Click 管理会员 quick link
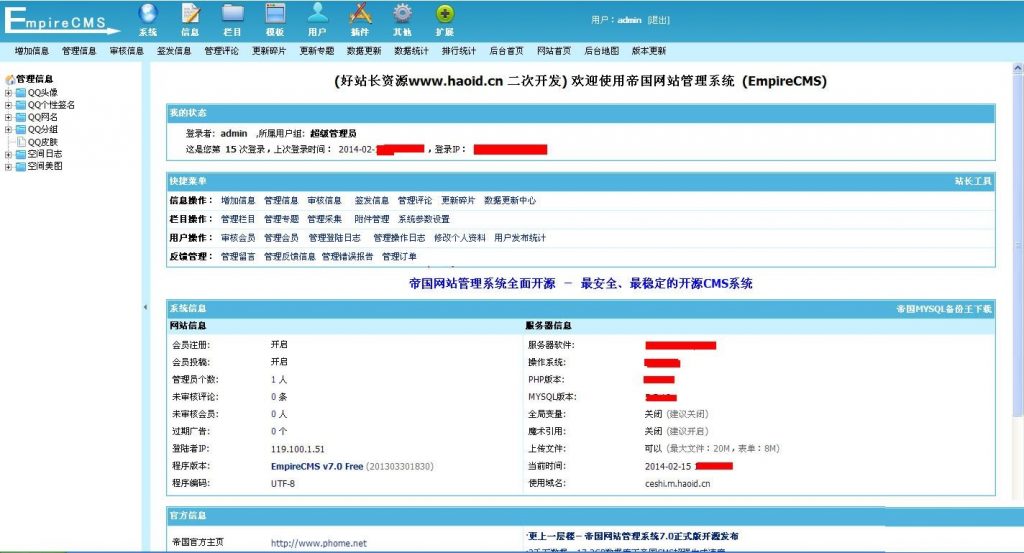The image size is (1024, 553). pyautogui.click(x=281, y=238)
